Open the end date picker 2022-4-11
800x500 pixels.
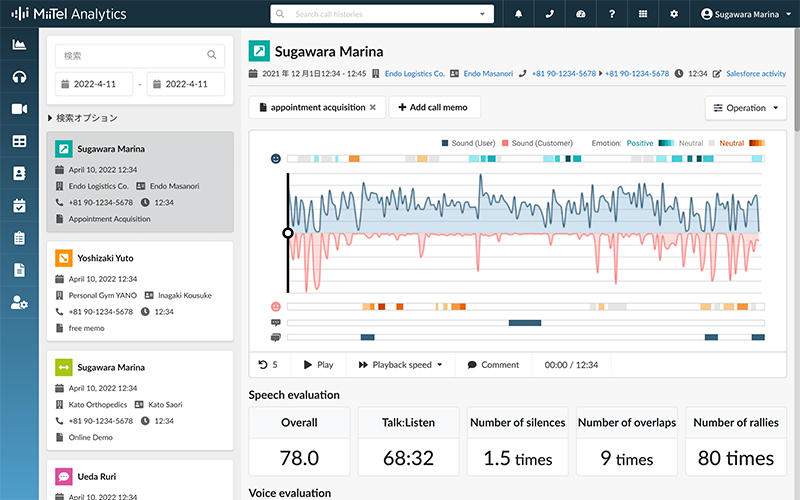(x=186, y=84)
